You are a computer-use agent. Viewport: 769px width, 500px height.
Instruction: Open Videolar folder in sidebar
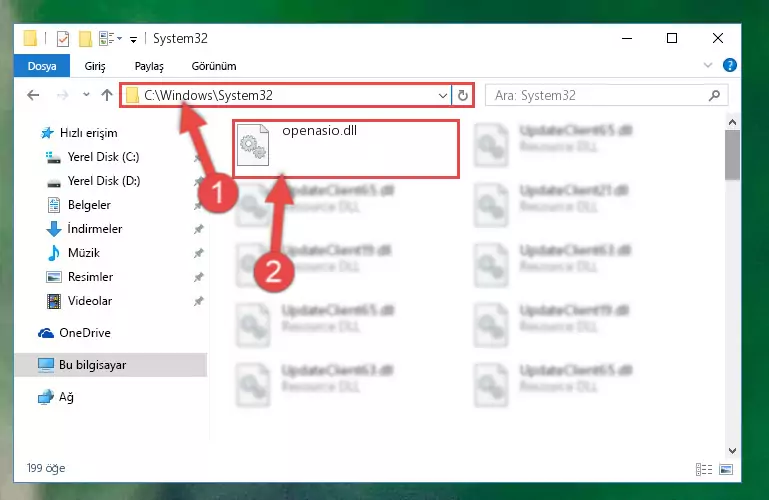[x=90, y=301]
